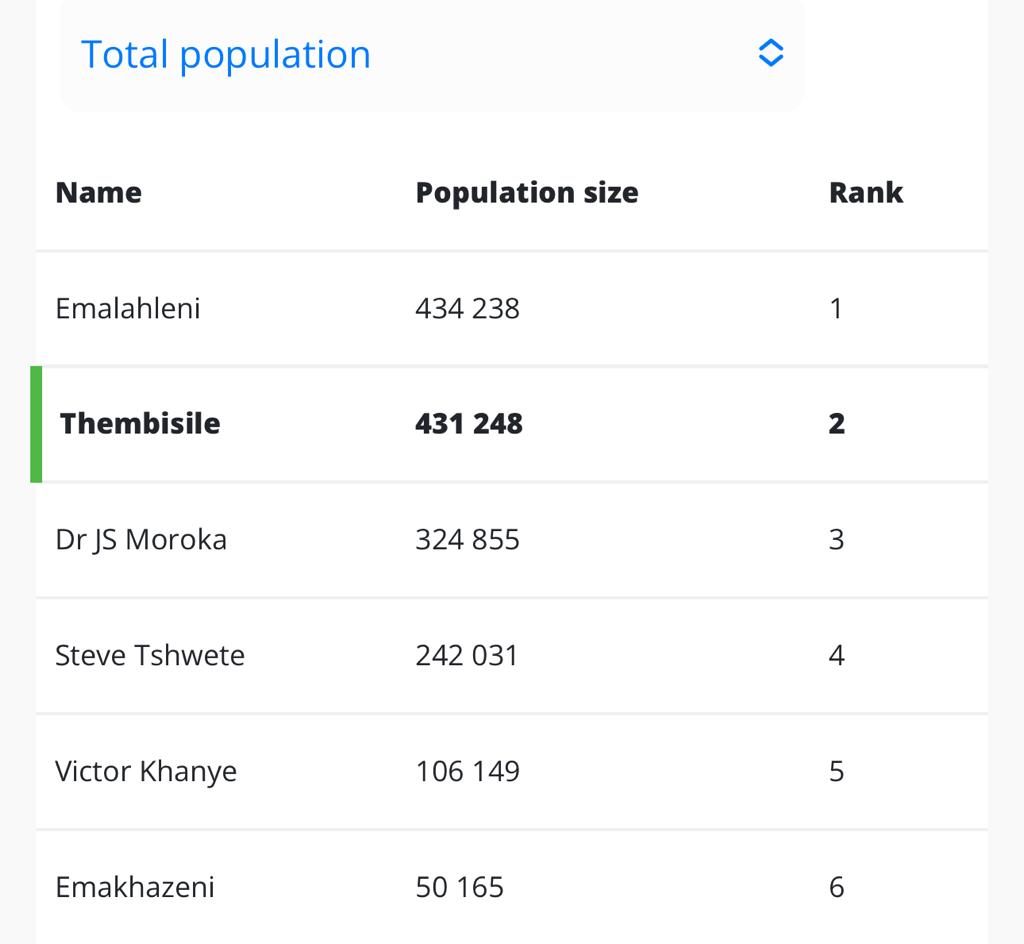Viewport: 1024px width, 944px height.
Task: Click the up-down chevron selector icon
Action: [x=770, y=53]
